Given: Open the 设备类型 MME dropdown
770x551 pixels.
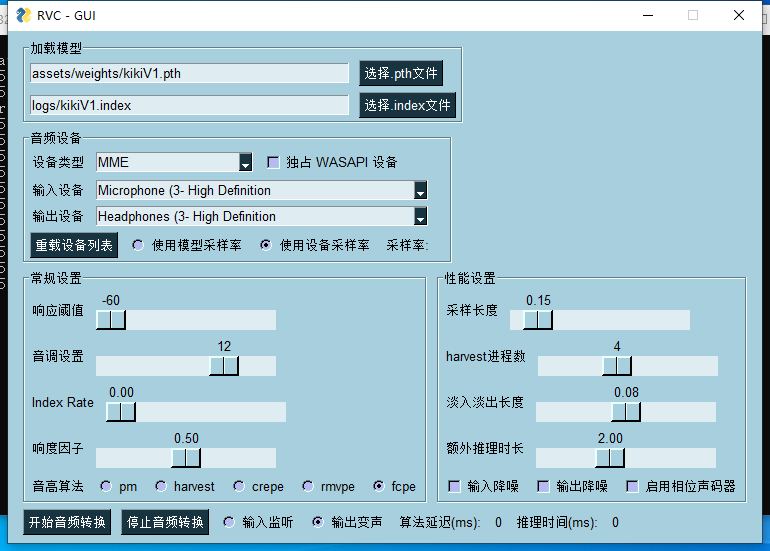Looking at the screenshot, I should pos(245,163).
